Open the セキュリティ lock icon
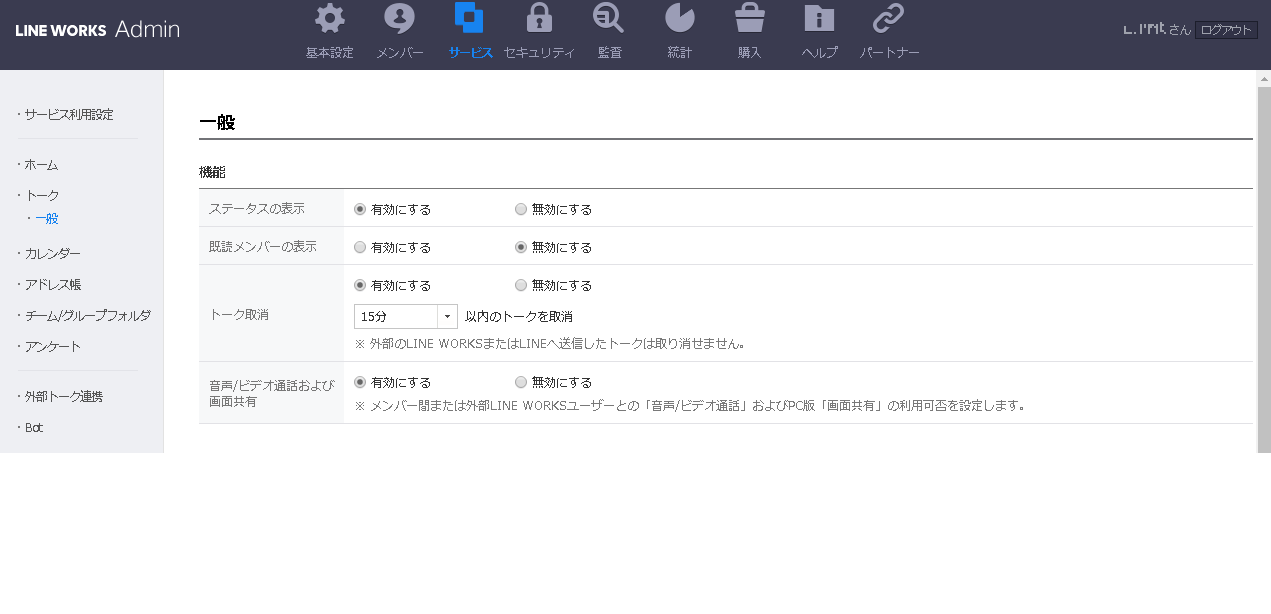 (539, 19)
